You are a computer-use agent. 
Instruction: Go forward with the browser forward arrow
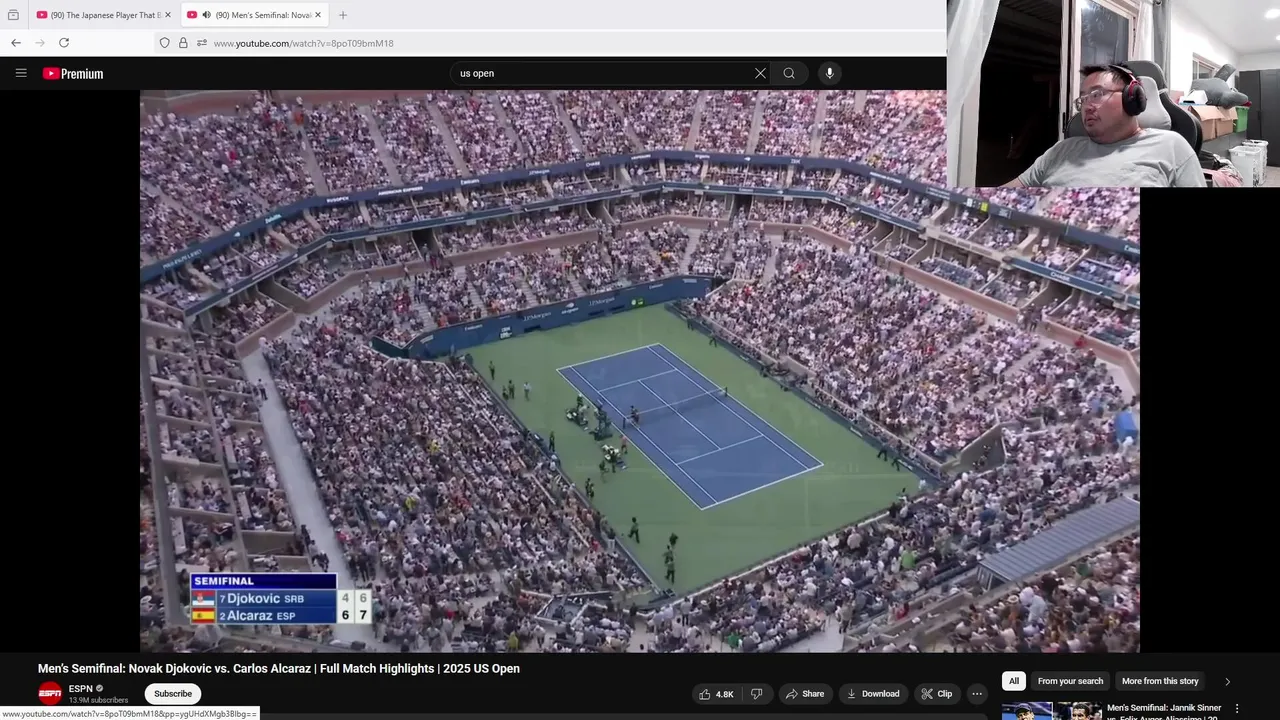point(40,43)
